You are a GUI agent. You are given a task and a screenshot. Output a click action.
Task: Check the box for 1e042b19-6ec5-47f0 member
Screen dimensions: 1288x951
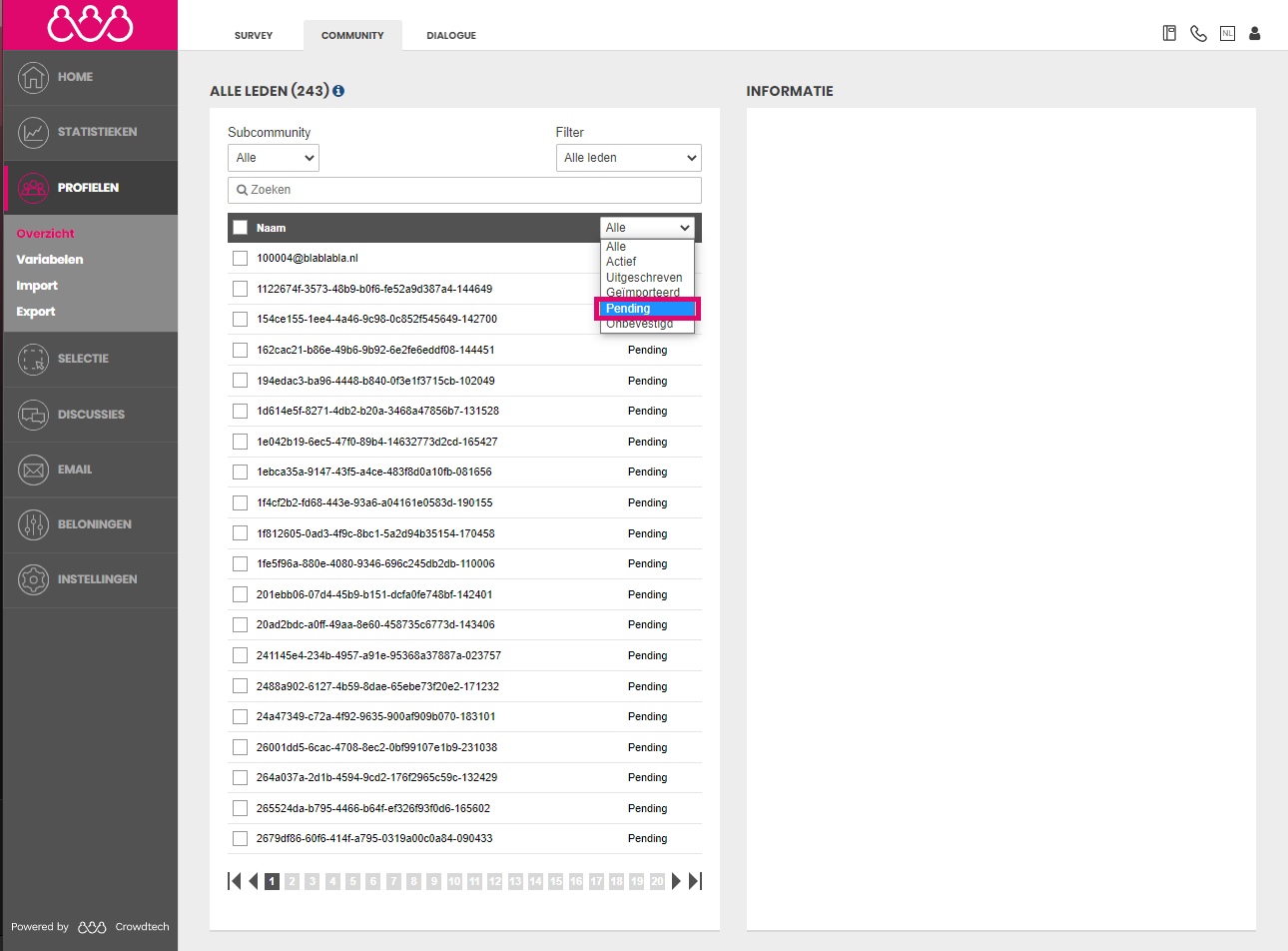point(240,442)
